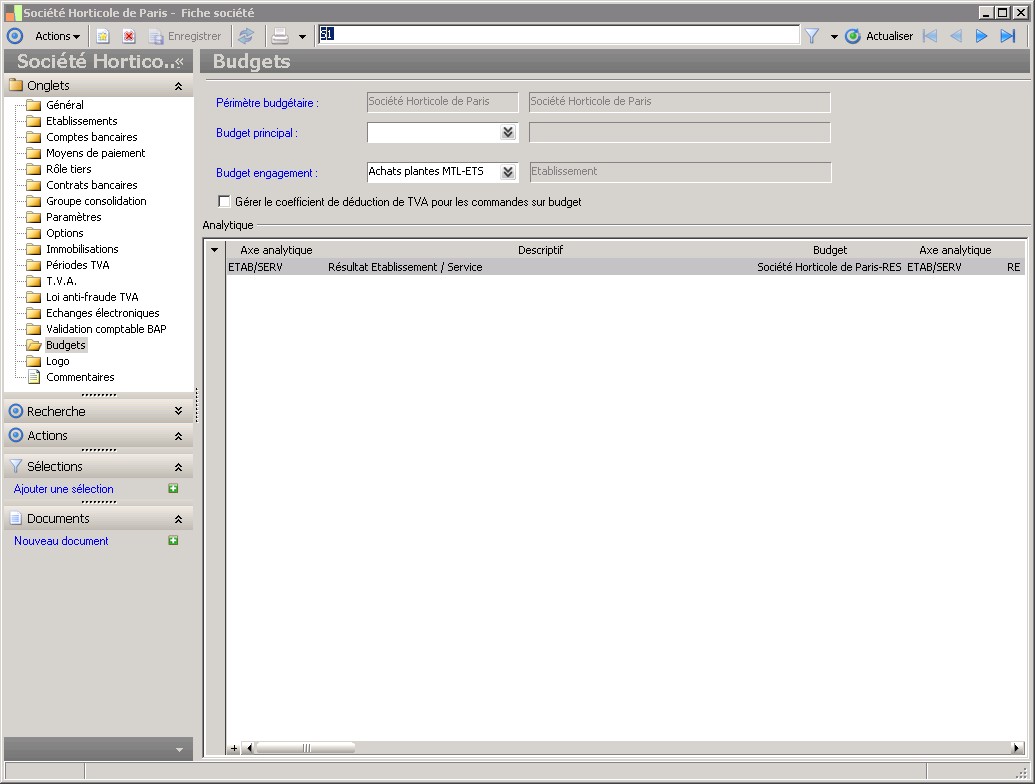This screenshot has width=1035, height=784.
Task: Open the Paramètres folder
Action: pyautogui.click(x=74, y=217)
